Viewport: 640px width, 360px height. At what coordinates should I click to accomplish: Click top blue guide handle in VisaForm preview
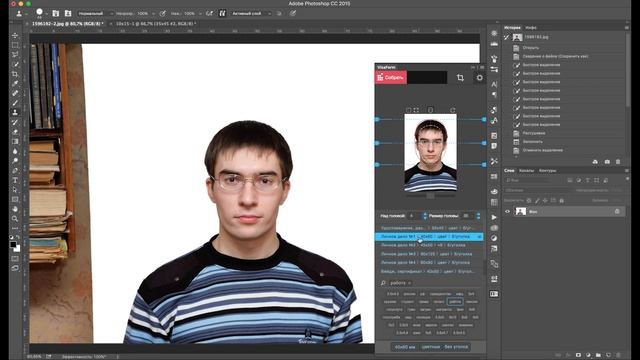378,119
